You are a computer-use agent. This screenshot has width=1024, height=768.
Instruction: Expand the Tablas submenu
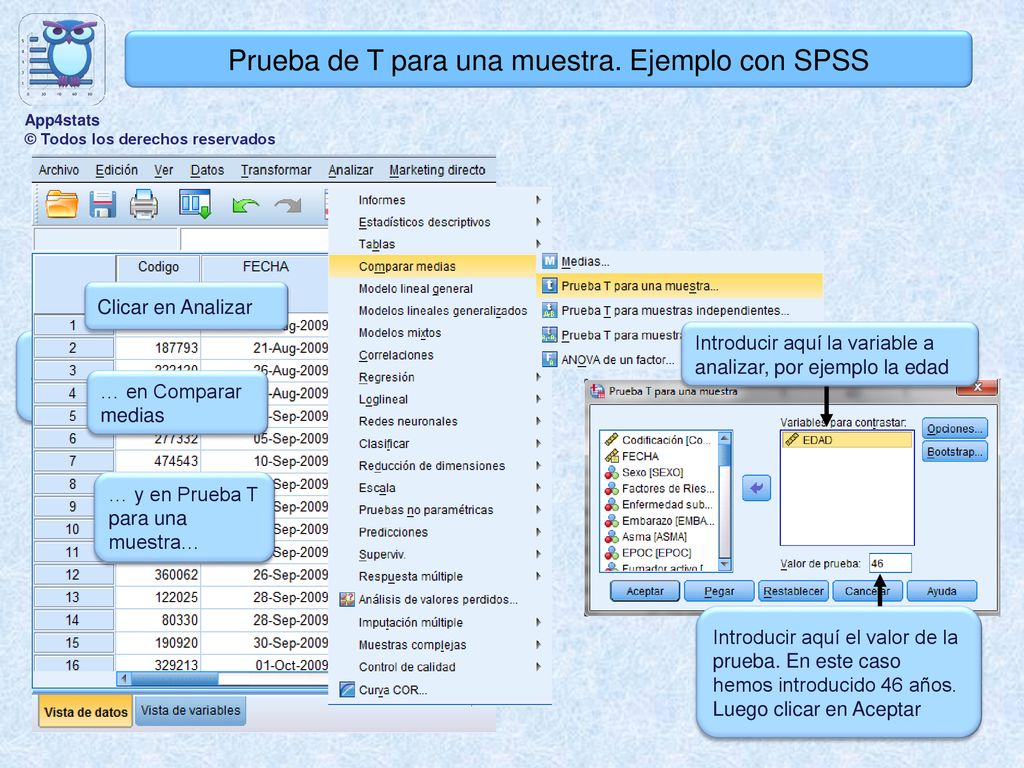[440, 244]
